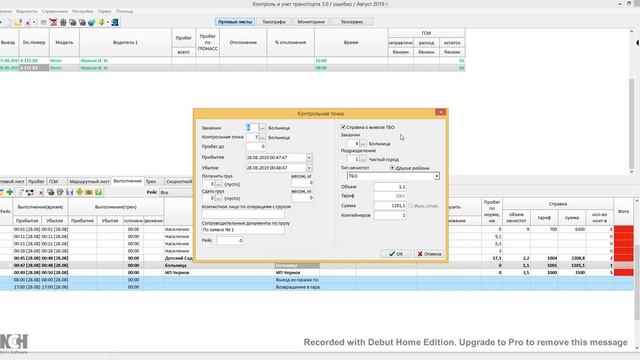Click the printer icon in the Выполнение toolbar

click(51, 192)
